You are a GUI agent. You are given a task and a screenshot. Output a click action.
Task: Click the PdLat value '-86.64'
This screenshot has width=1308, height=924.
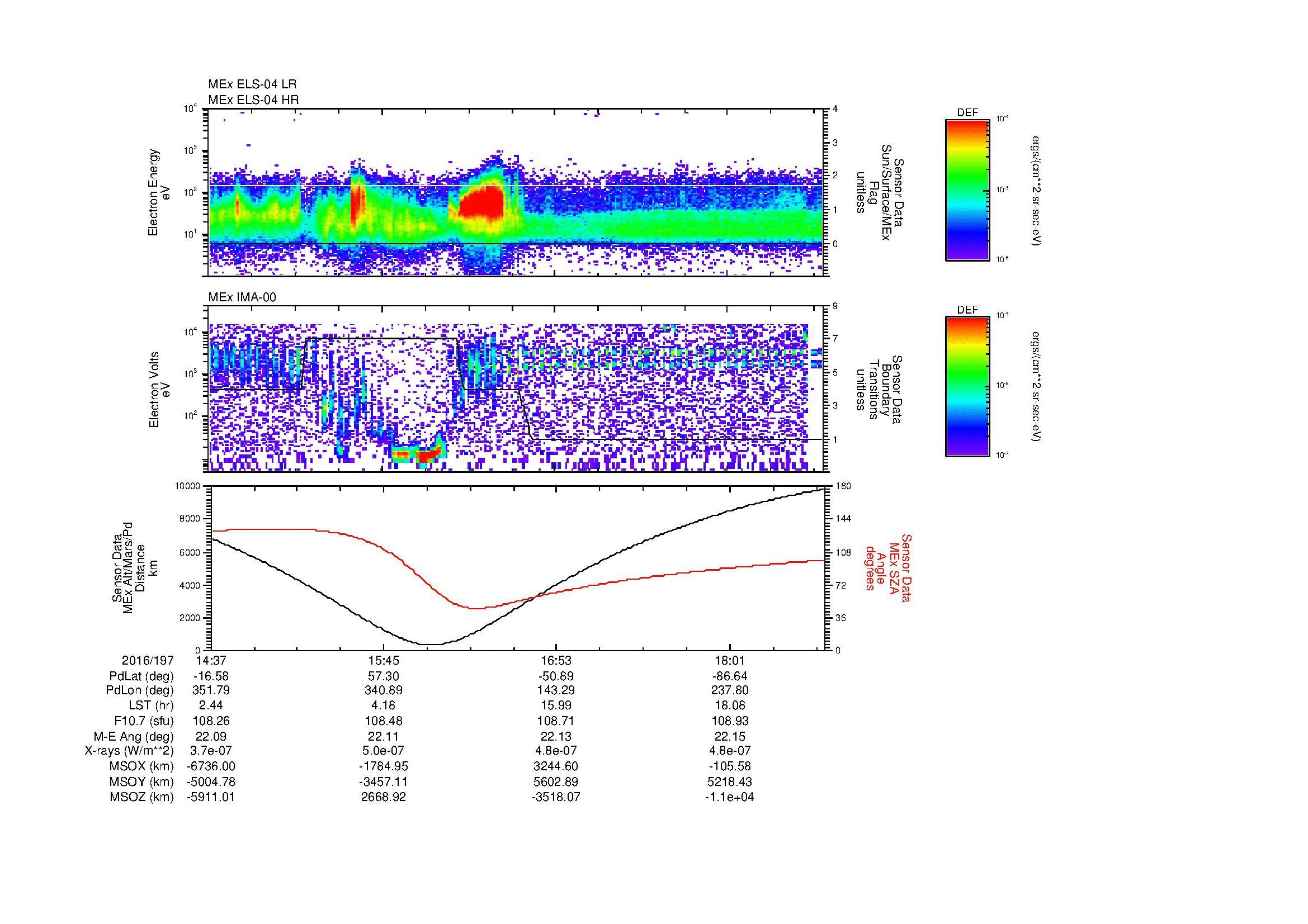pos(730,676)
